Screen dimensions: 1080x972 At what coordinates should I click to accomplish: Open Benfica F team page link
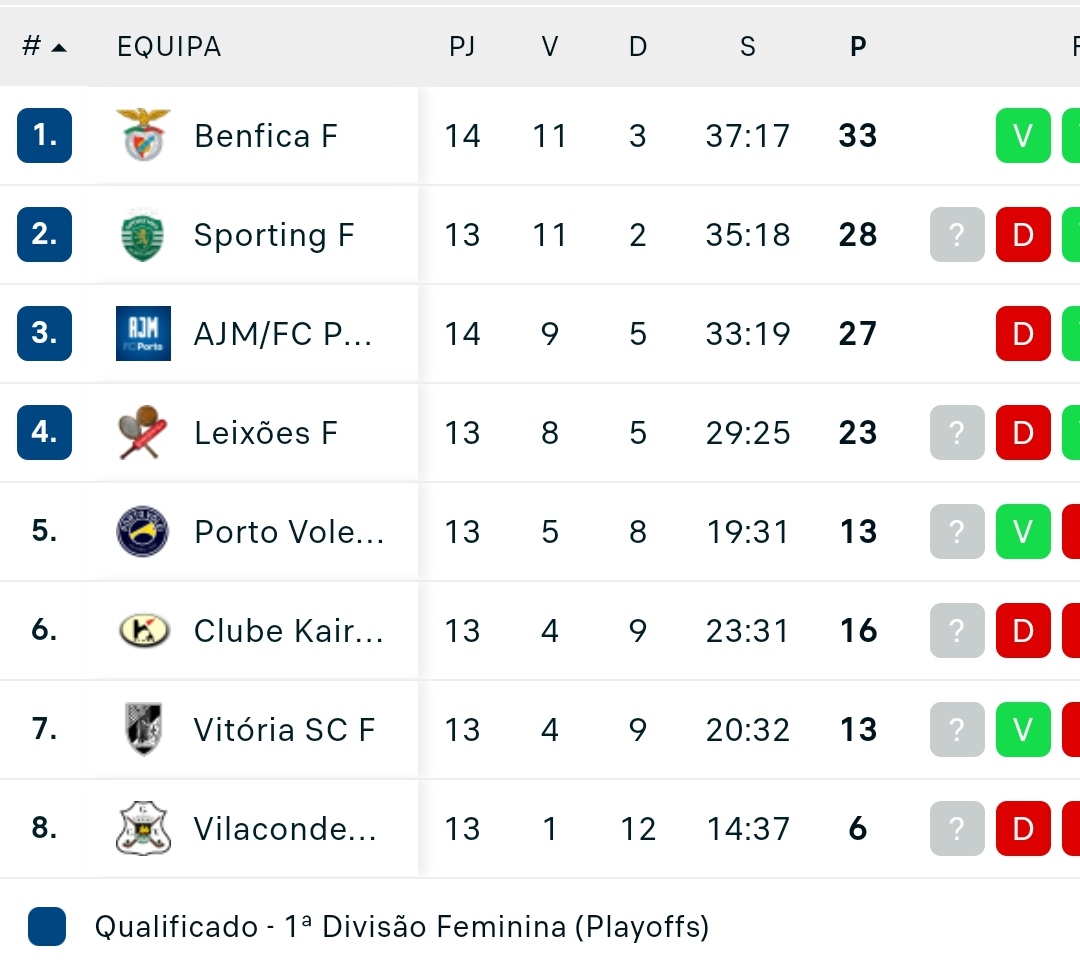click(x=266, y=136)
